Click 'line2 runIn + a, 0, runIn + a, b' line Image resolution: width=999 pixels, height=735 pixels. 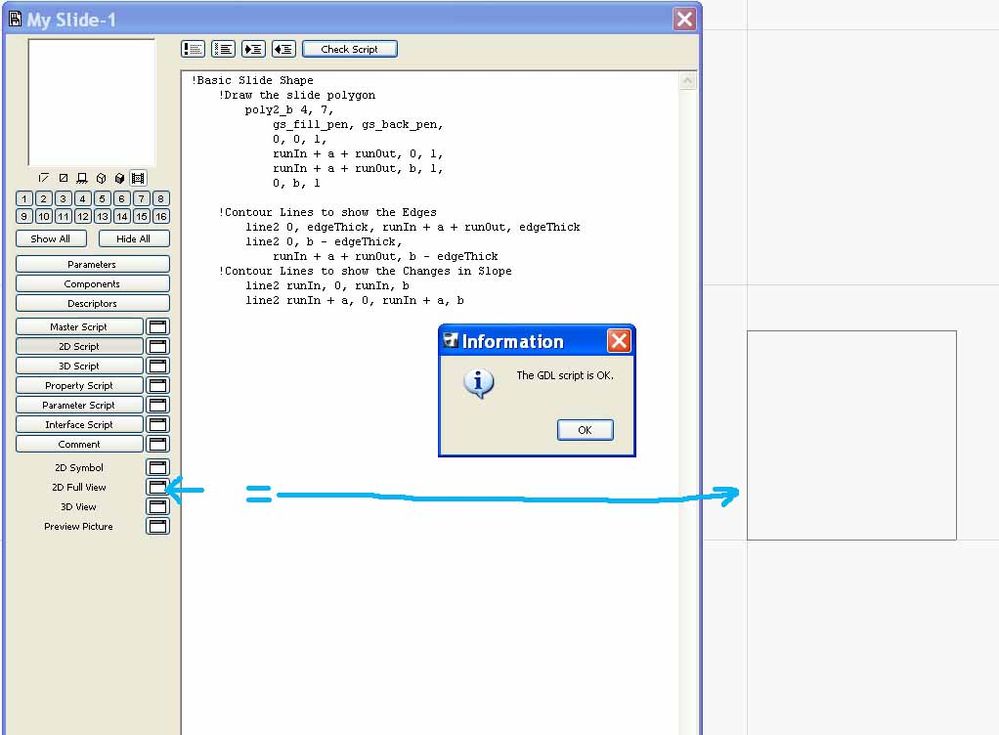tap(355, 300)
